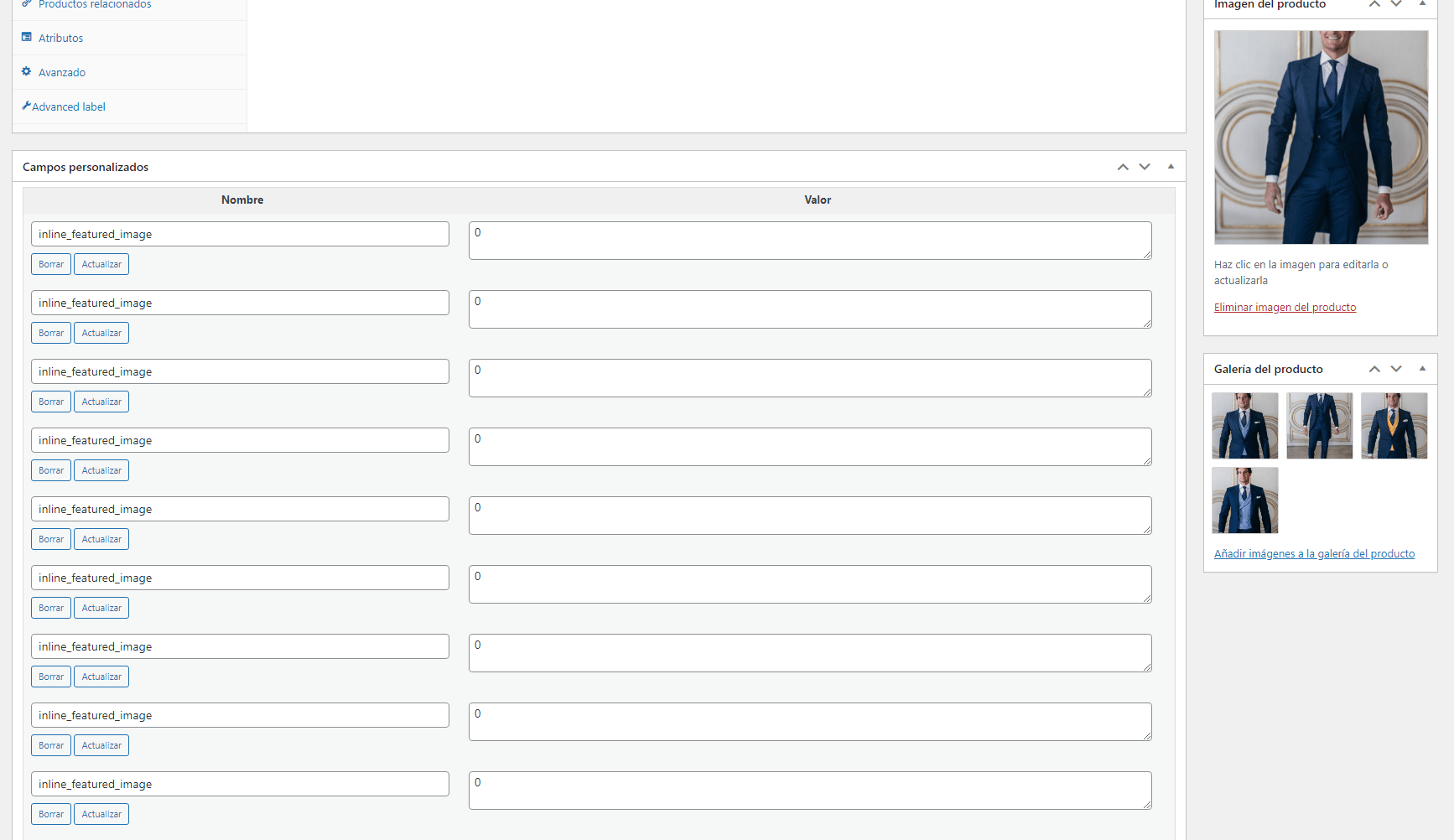Click the Advanced label wrench icon
The width and height of the screenshot is (1454, 840).
click(x=27, y=106)
